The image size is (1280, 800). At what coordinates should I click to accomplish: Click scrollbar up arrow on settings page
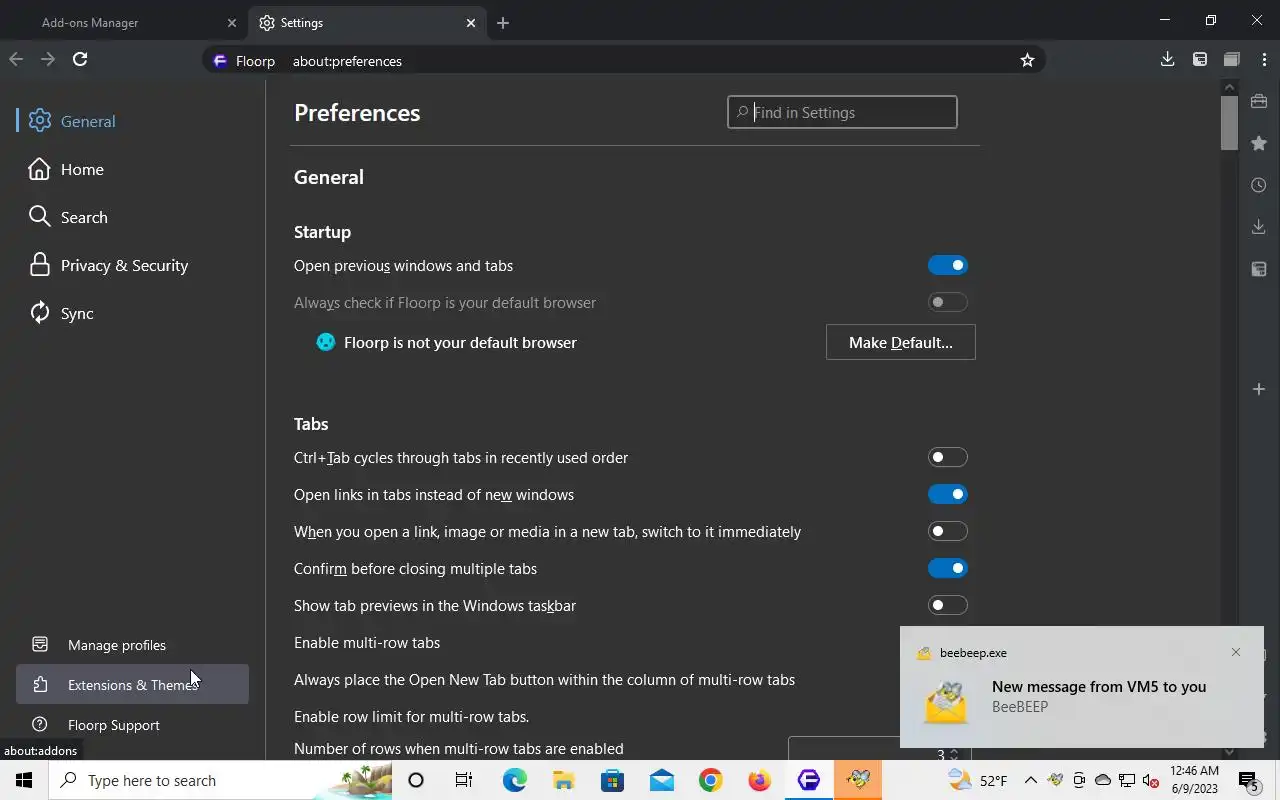(x=1229, y=87)
